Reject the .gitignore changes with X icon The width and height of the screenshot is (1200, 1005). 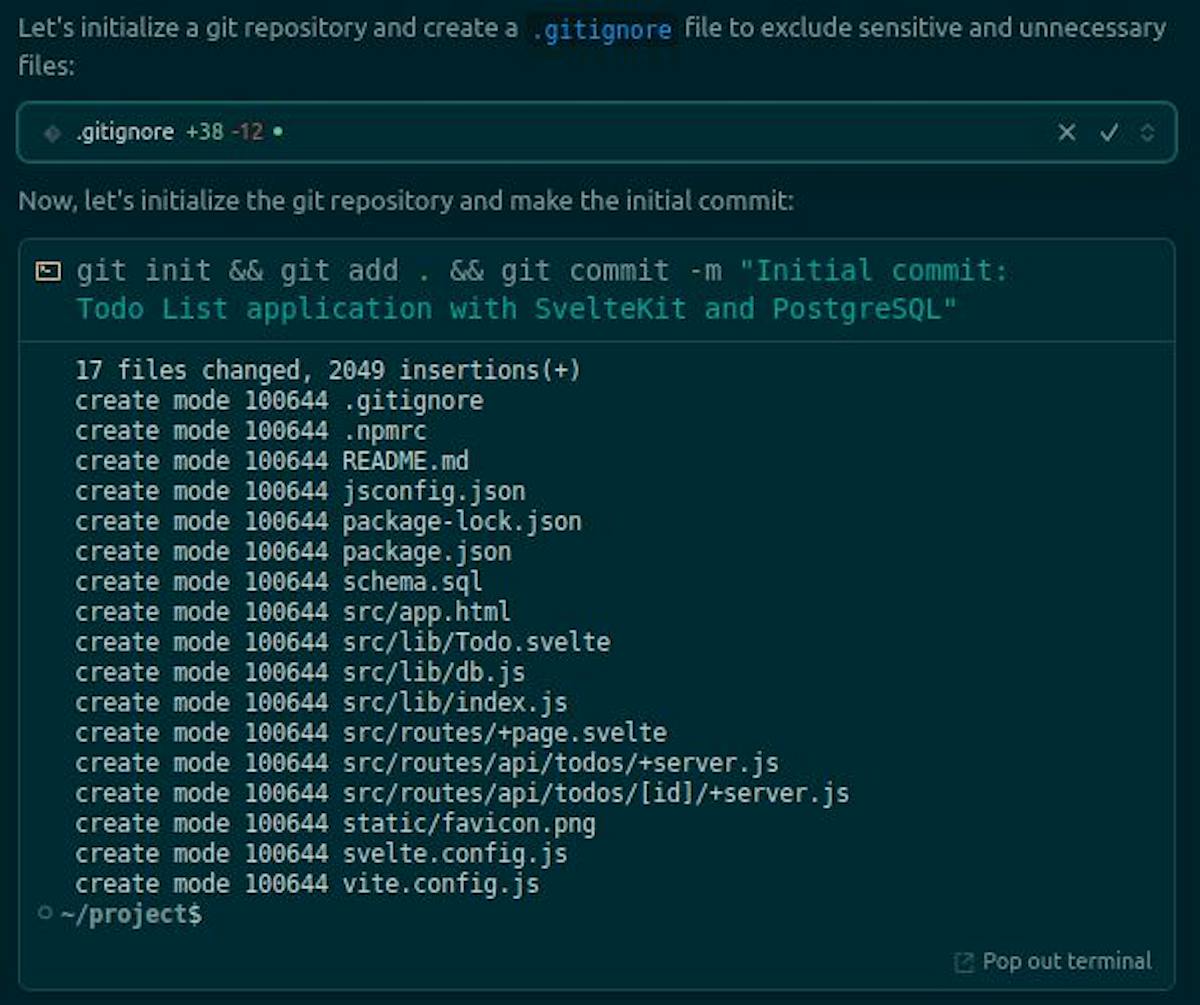coord(1067,132)
